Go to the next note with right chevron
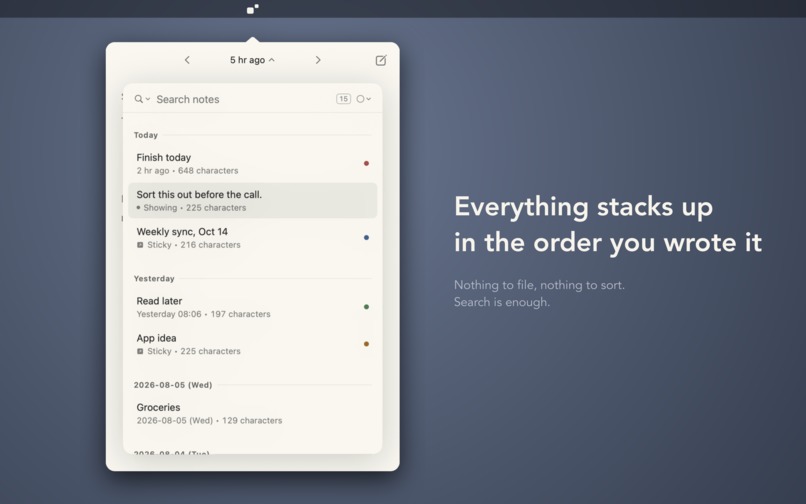The width and height of the screenshot is (806, 504). (318, 60)
